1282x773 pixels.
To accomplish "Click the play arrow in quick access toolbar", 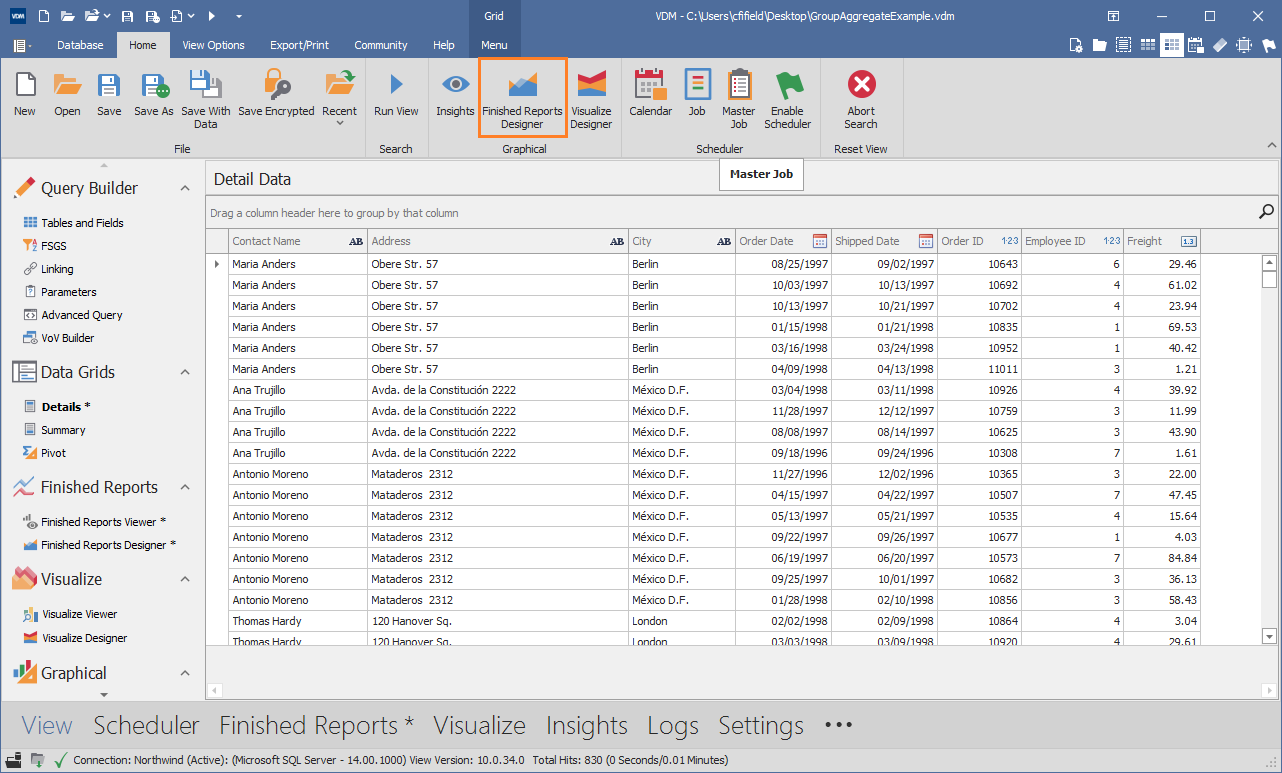I will coord(212,16).
